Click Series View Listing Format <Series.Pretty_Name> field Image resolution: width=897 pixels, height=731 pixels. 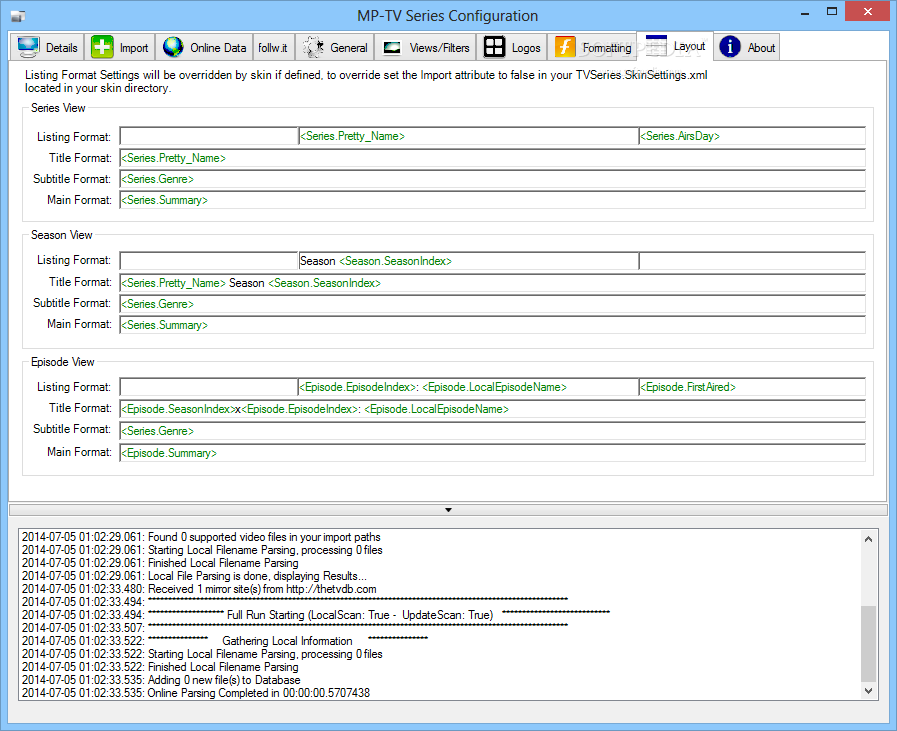click(x=469, y=136)
